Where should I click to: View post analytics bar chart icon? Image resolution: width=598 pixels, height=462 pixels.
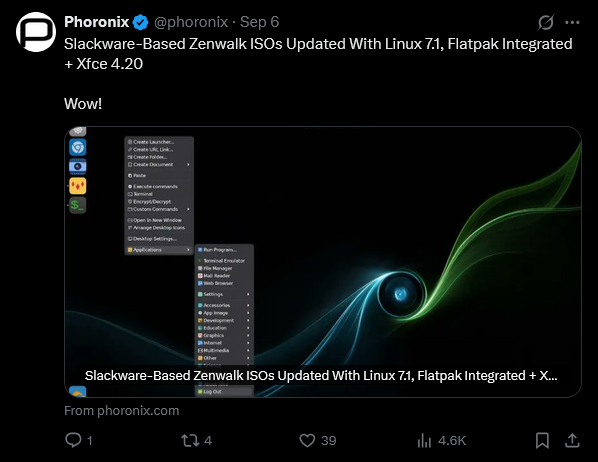pos(424,440)
